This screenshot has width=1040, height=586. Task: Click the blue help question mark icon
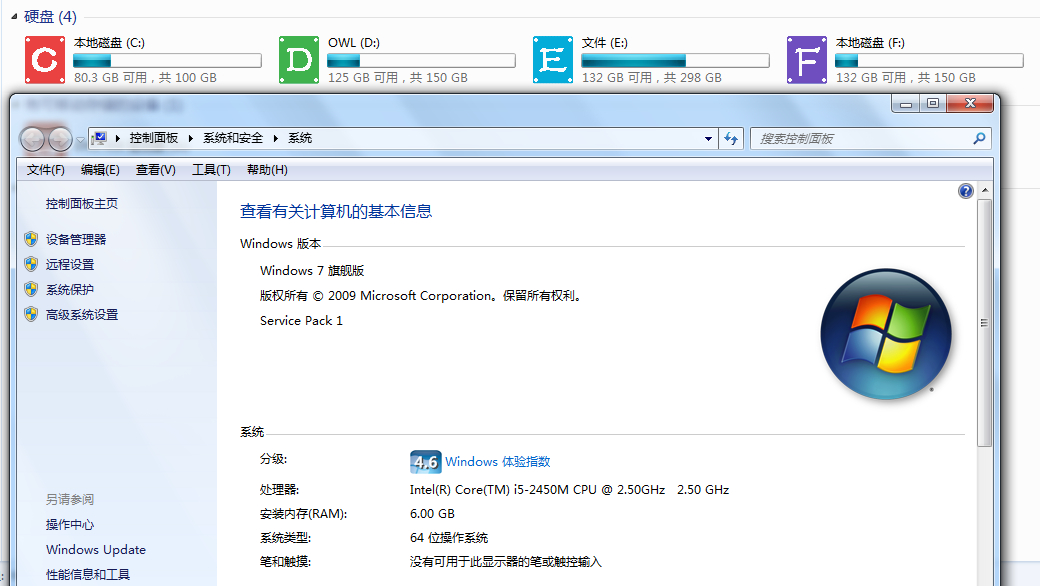[x=966, y=192]
